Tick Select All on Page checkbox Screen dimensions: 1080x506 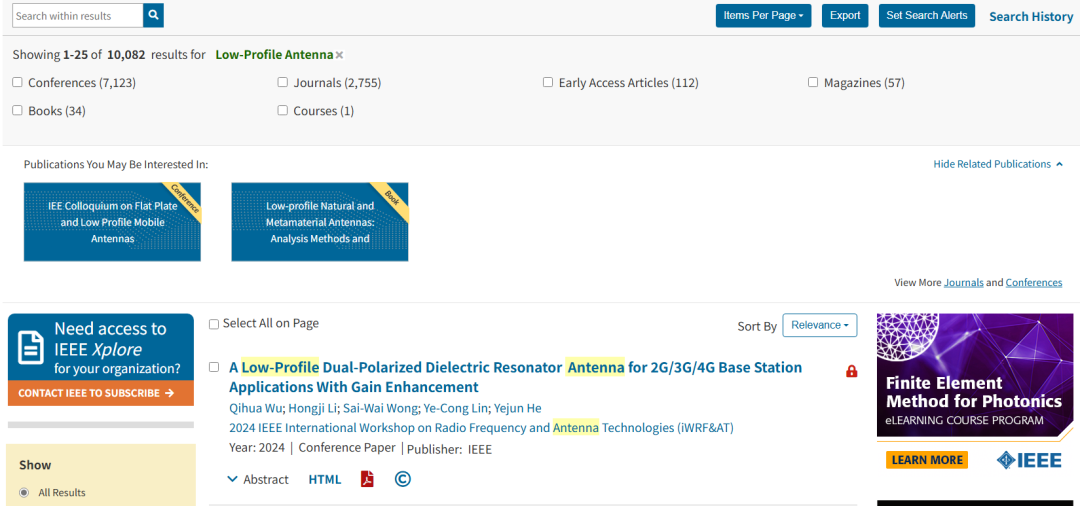pyautogui.click(x=214, y=324)
